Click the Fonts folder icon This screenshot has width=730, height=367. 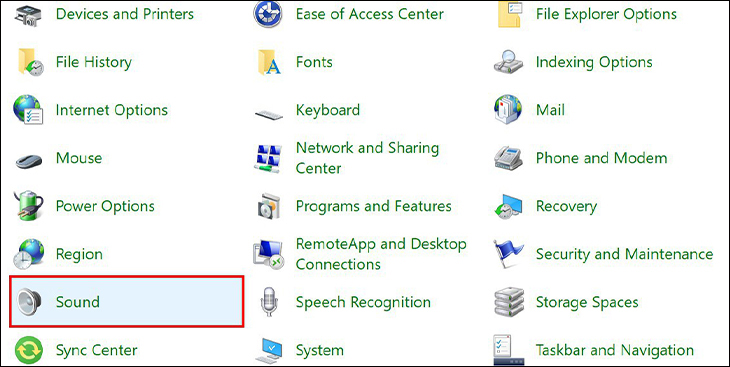[270, 62]
